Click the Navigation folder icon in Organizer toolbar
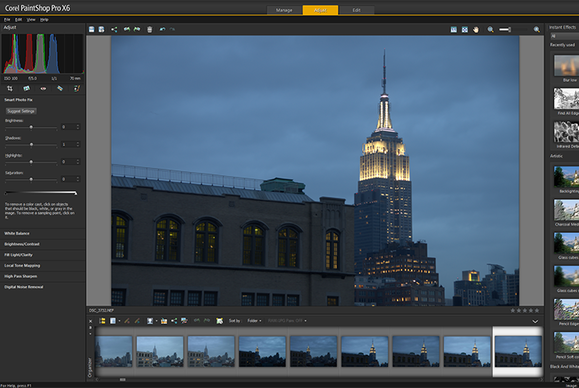579x388 pixels. (x=102, y=321)
